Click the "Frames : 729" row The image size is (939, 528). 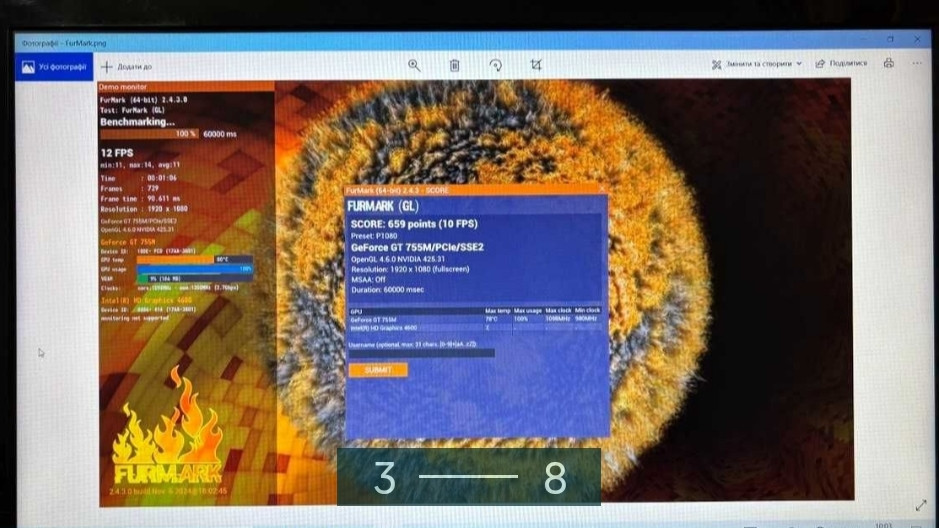(x=129, y=188)
